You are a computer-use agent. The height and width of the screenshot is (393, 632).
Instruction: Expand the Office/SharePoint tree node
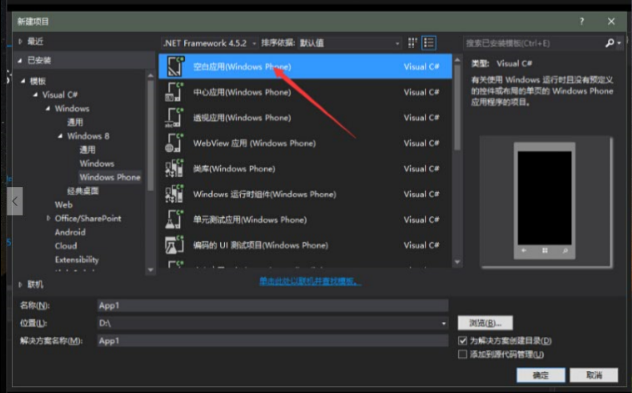(48, 218)
